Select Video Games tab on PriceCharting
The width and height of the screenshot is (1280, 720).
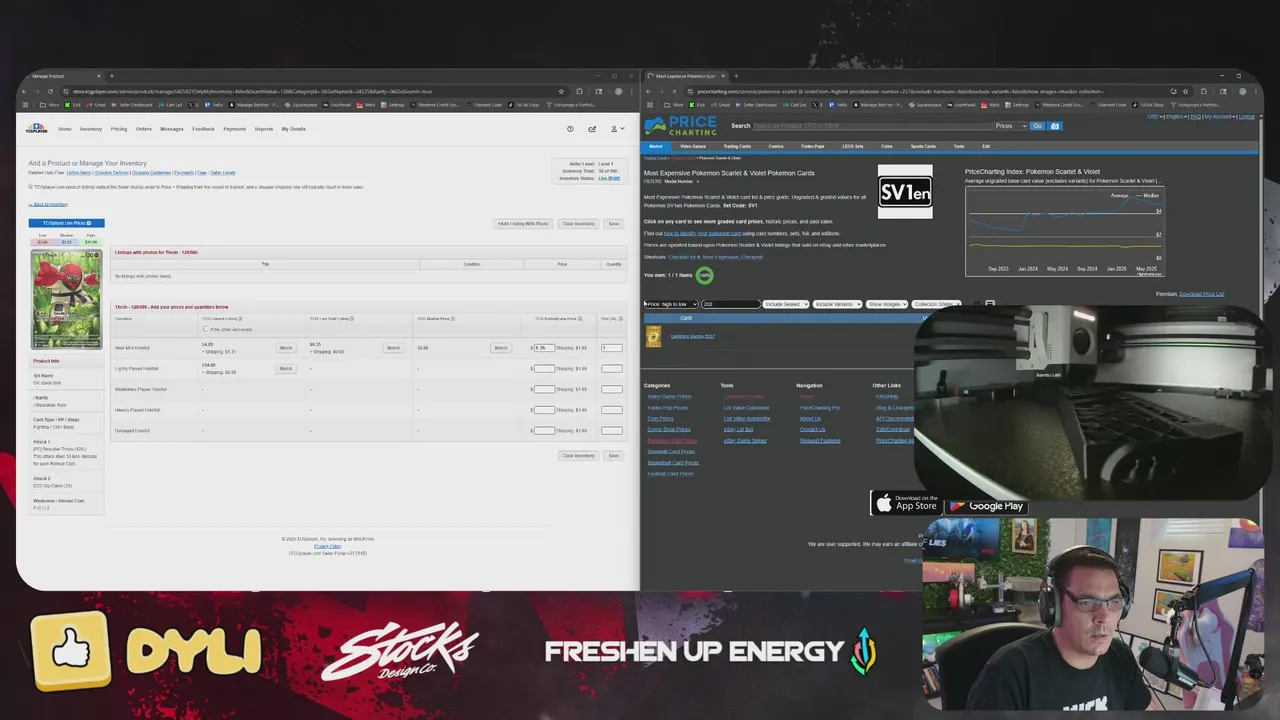(693, 146)
